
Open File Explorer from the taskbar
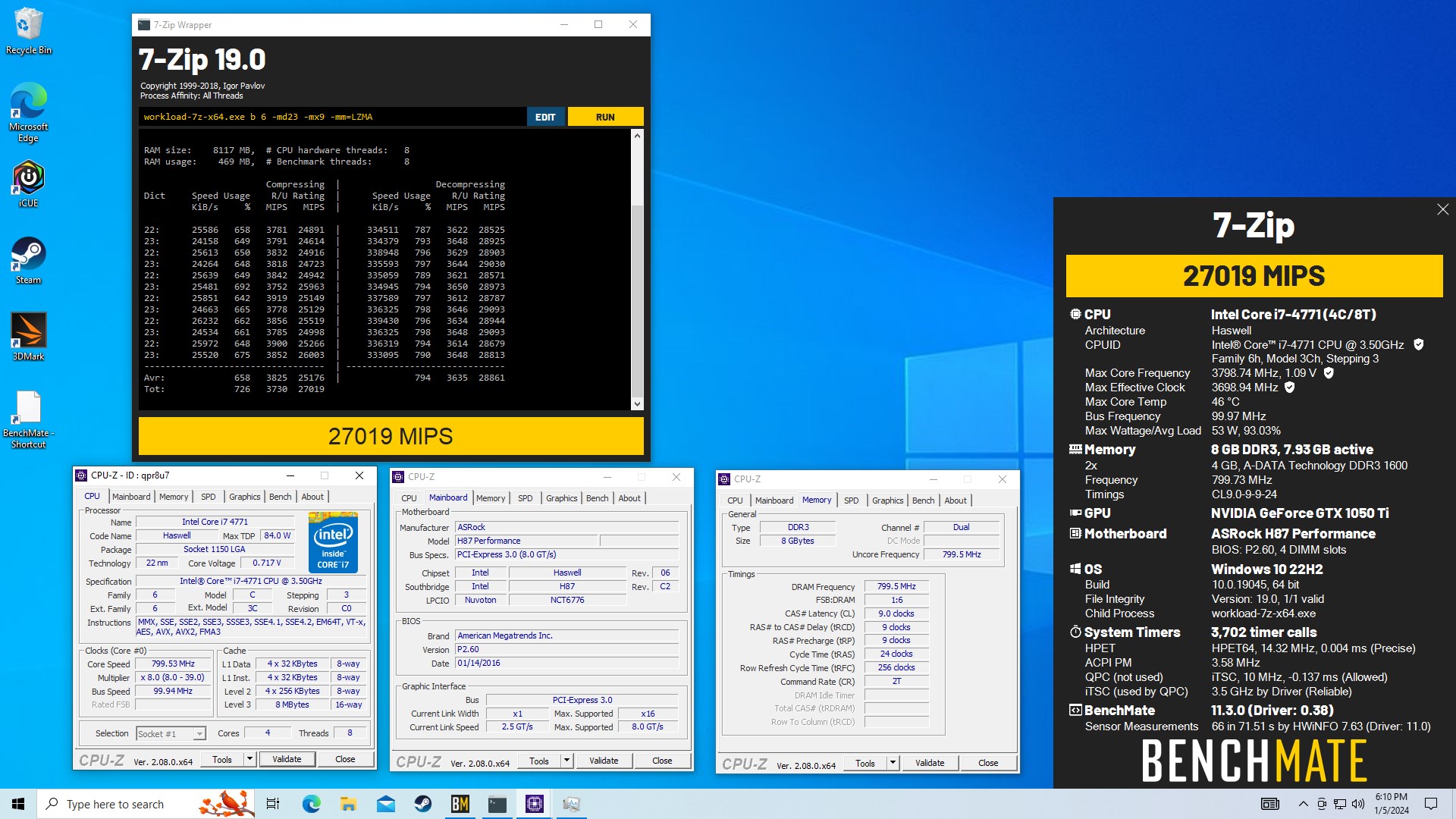(349, 804)
